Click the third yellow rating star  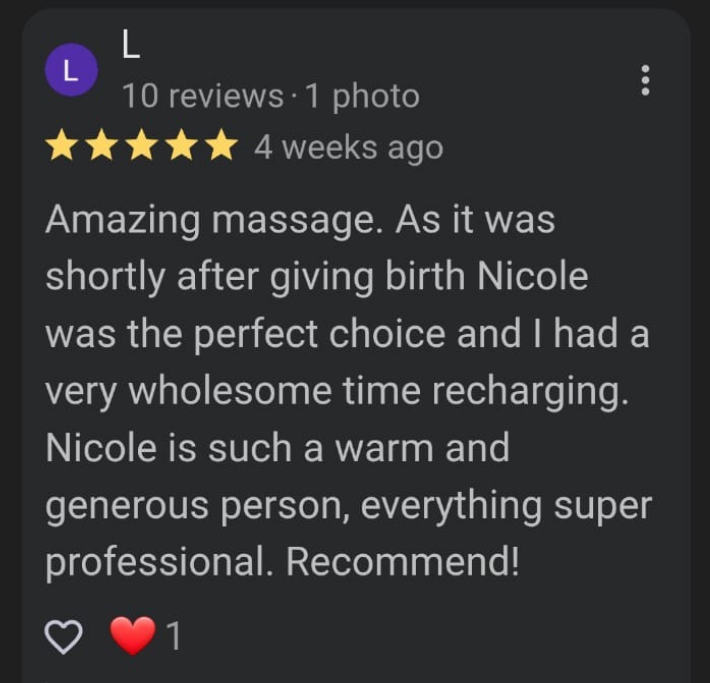click(142, 145)
